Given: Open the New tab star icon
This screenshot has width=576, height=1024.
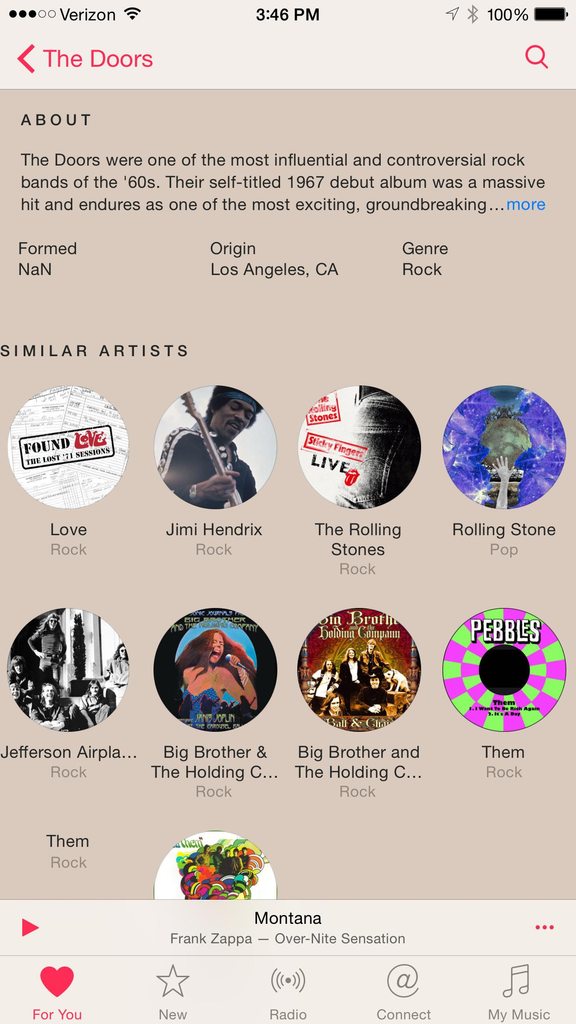Looking at the screenshot, I should pos(172,993).
